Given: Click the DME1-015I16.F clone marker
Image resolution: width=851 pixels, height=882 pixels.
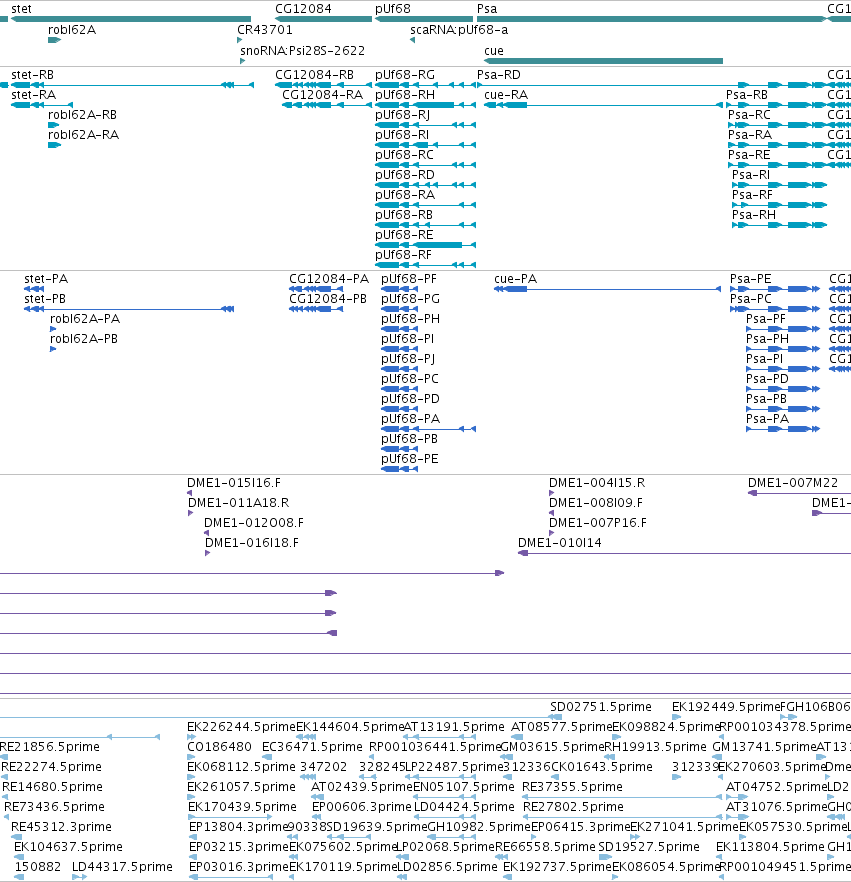Looking at the screenshot, I should pos(190,493).
